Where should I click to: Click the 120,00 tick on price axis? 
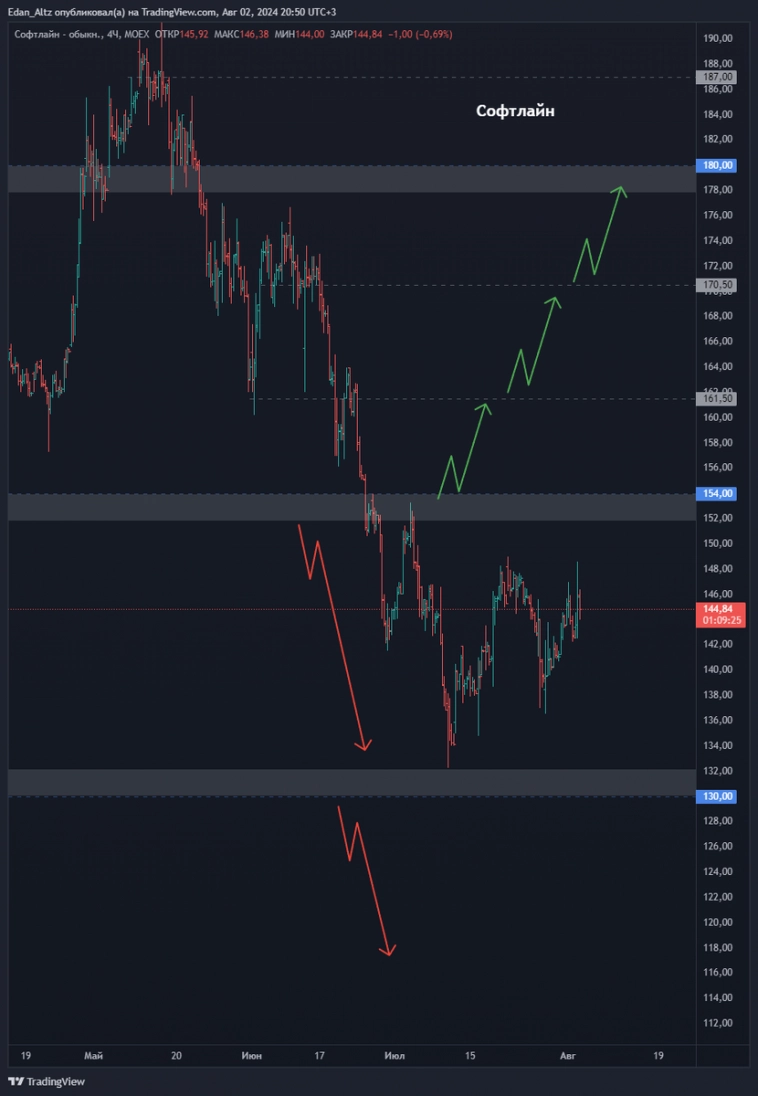coord(718,922)
